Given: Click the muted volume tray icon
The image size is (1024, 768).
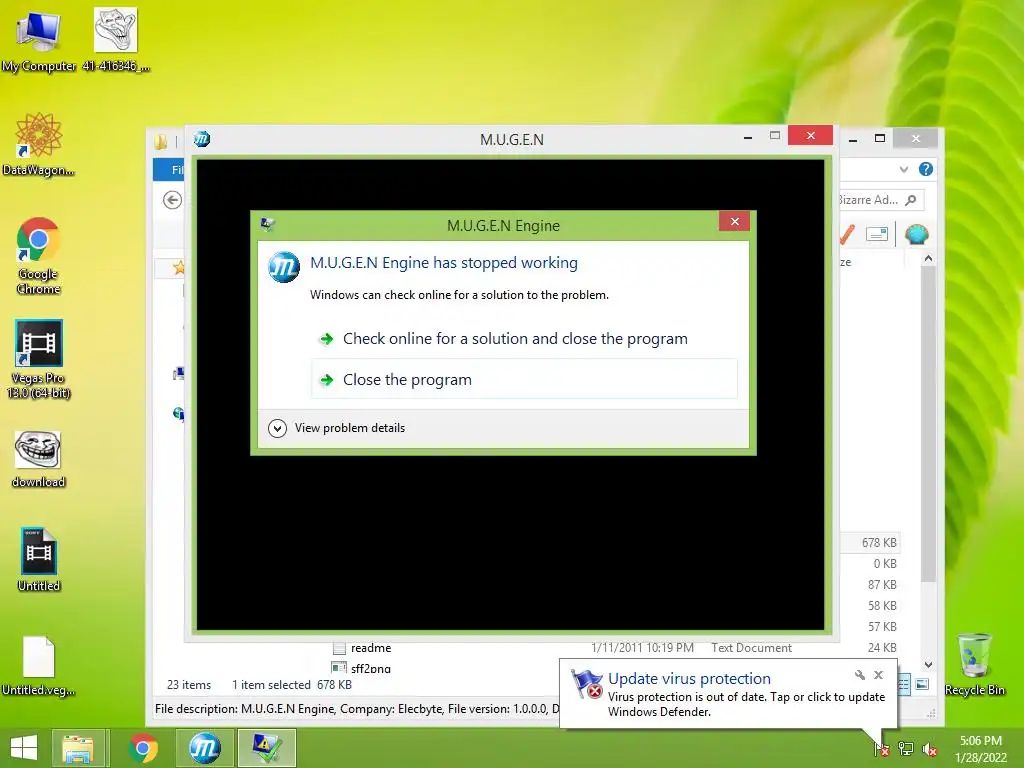Looking at the screenshot, I should (x=929, y=749).
